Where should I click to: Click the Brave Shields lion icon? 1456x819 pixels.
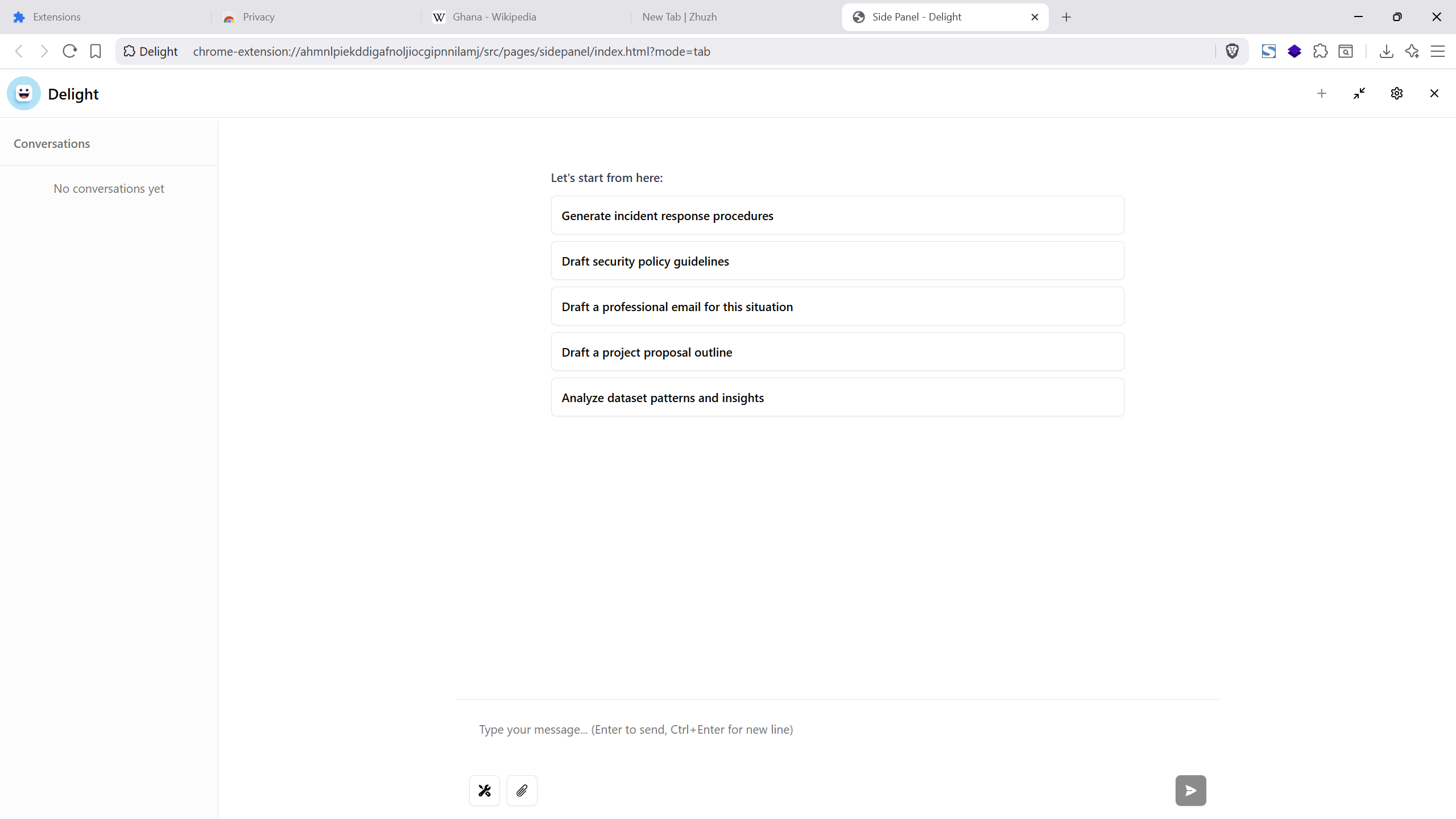(1232, 51)
